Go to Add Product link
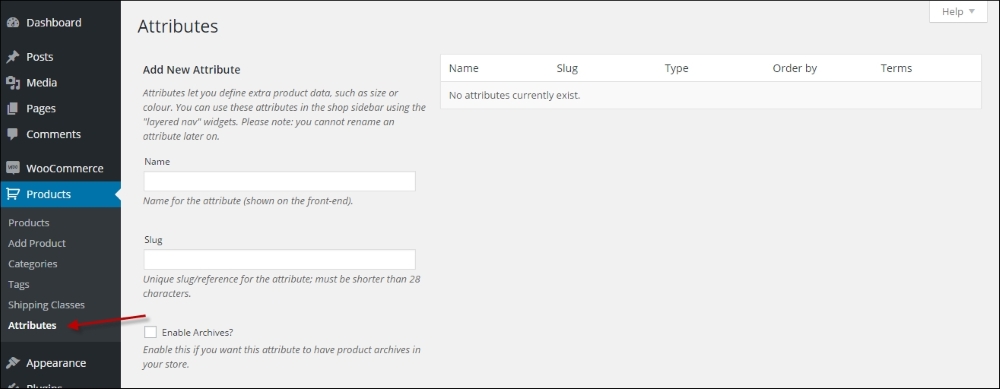Screen dimensions: 1000x389 pyautogui.click(x=37, y=243)
